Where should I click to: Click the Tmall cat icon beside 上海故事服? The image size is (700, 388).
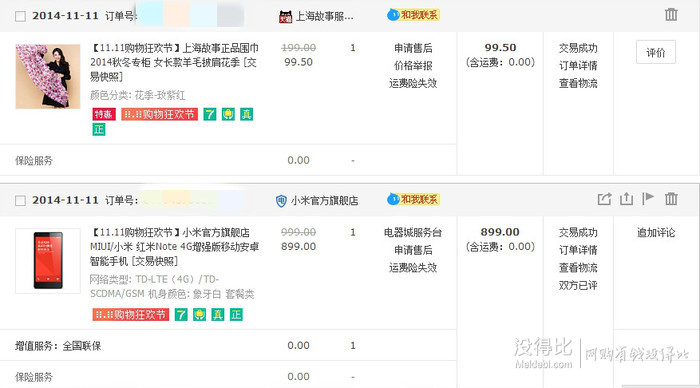[x=285, y=17]
